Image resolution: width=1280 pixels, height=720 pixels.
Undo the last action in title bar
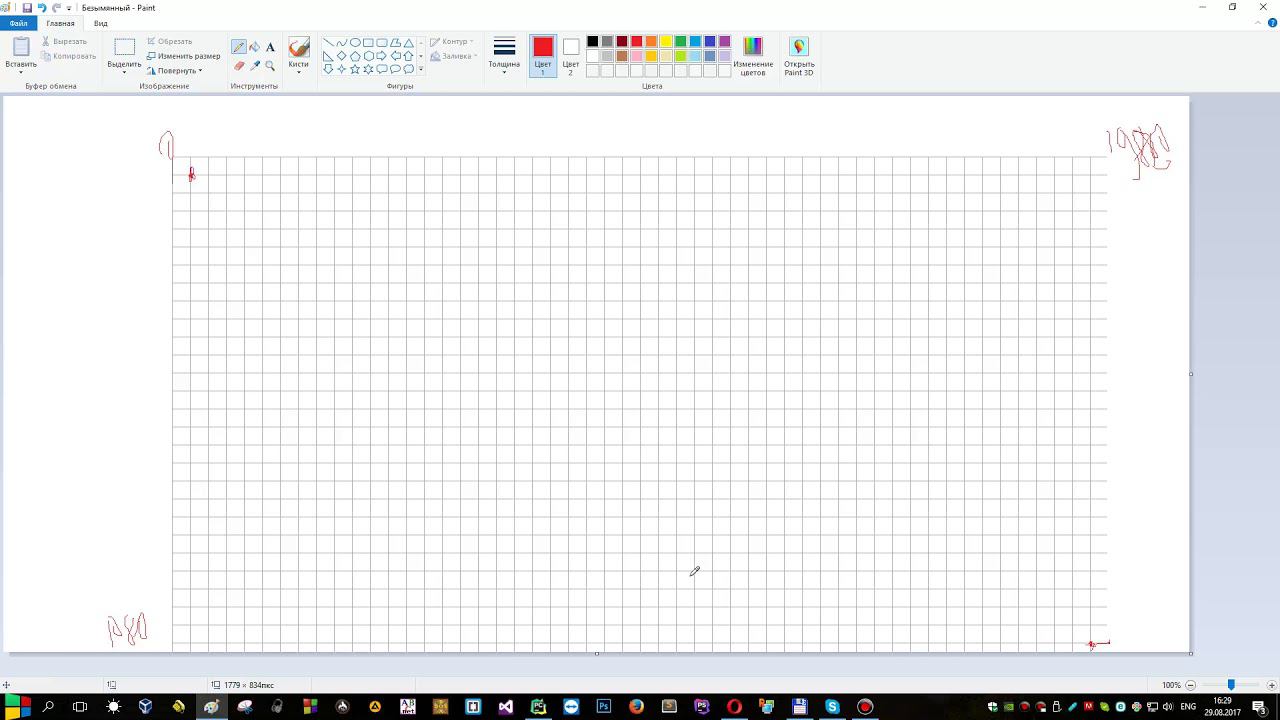click(42, 7)
